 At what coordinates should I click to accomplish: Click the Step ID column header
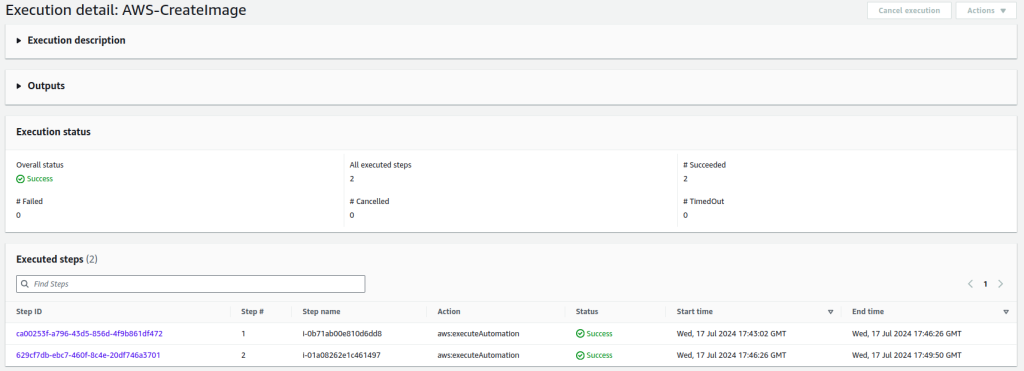(x=29, y=312)
